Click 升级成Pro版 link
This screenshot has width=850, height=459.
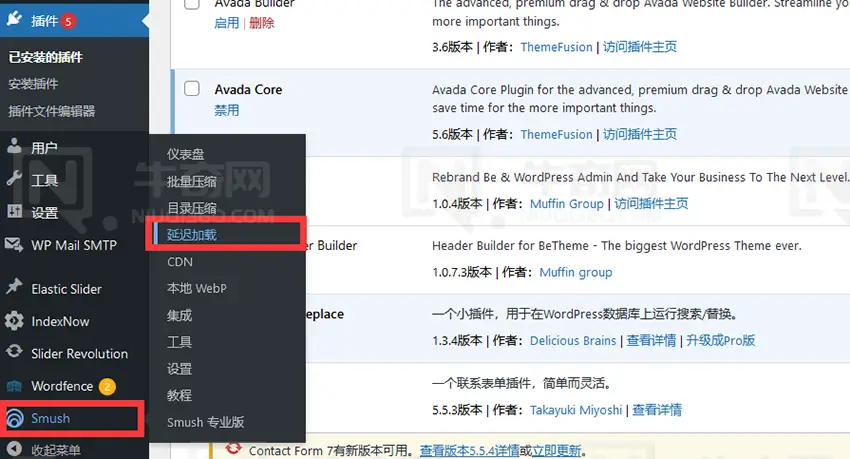click(x=719, y=340)
